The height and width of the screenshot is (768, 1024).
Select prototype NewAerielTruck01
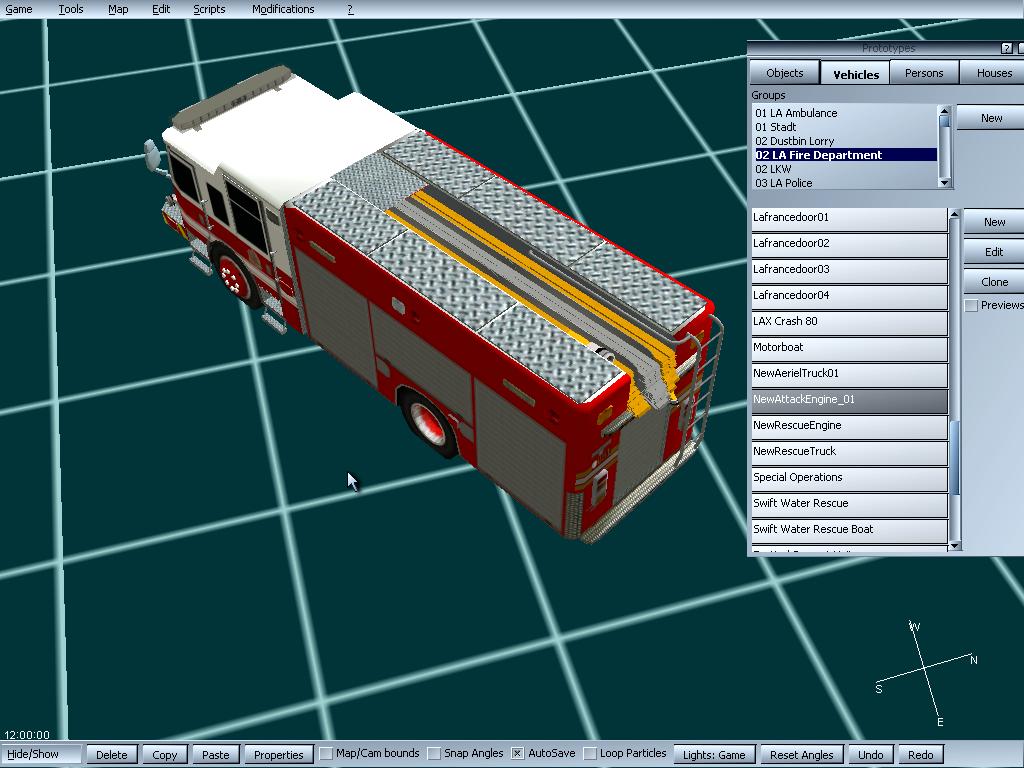point(849,375)
